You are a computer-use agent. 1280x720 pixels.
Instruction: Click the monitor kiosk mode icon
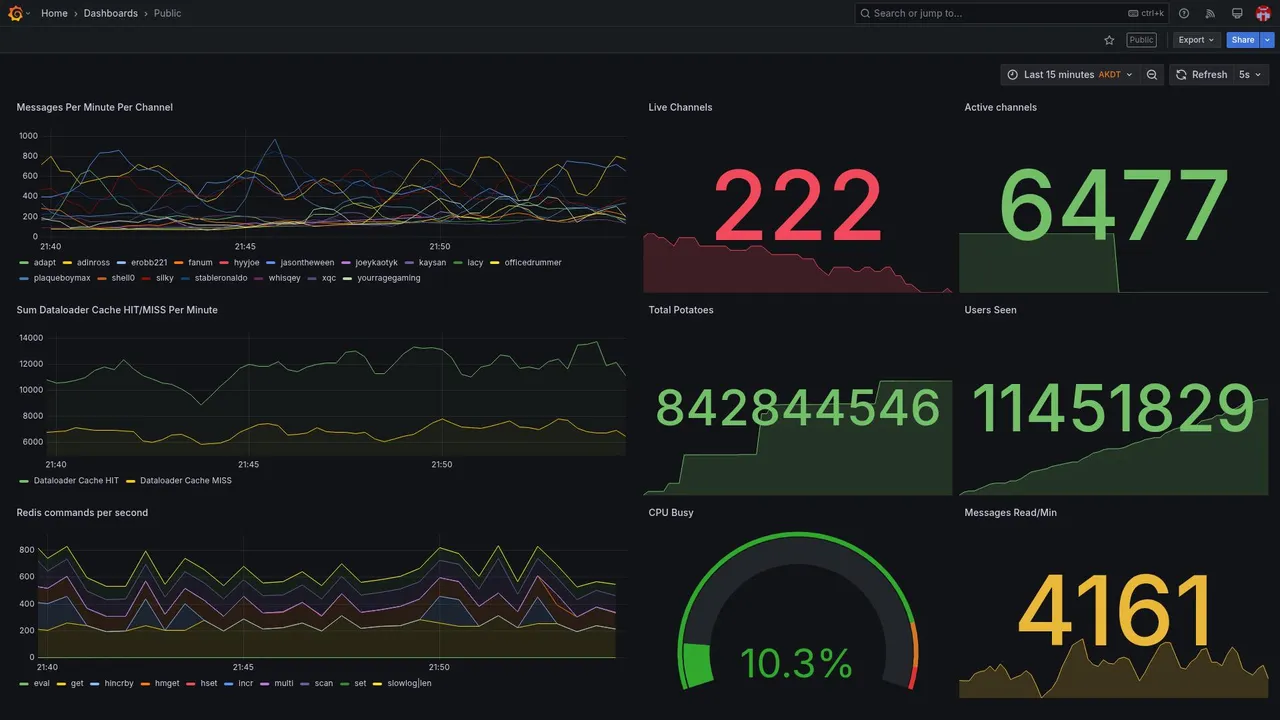tap(1237, 13)
